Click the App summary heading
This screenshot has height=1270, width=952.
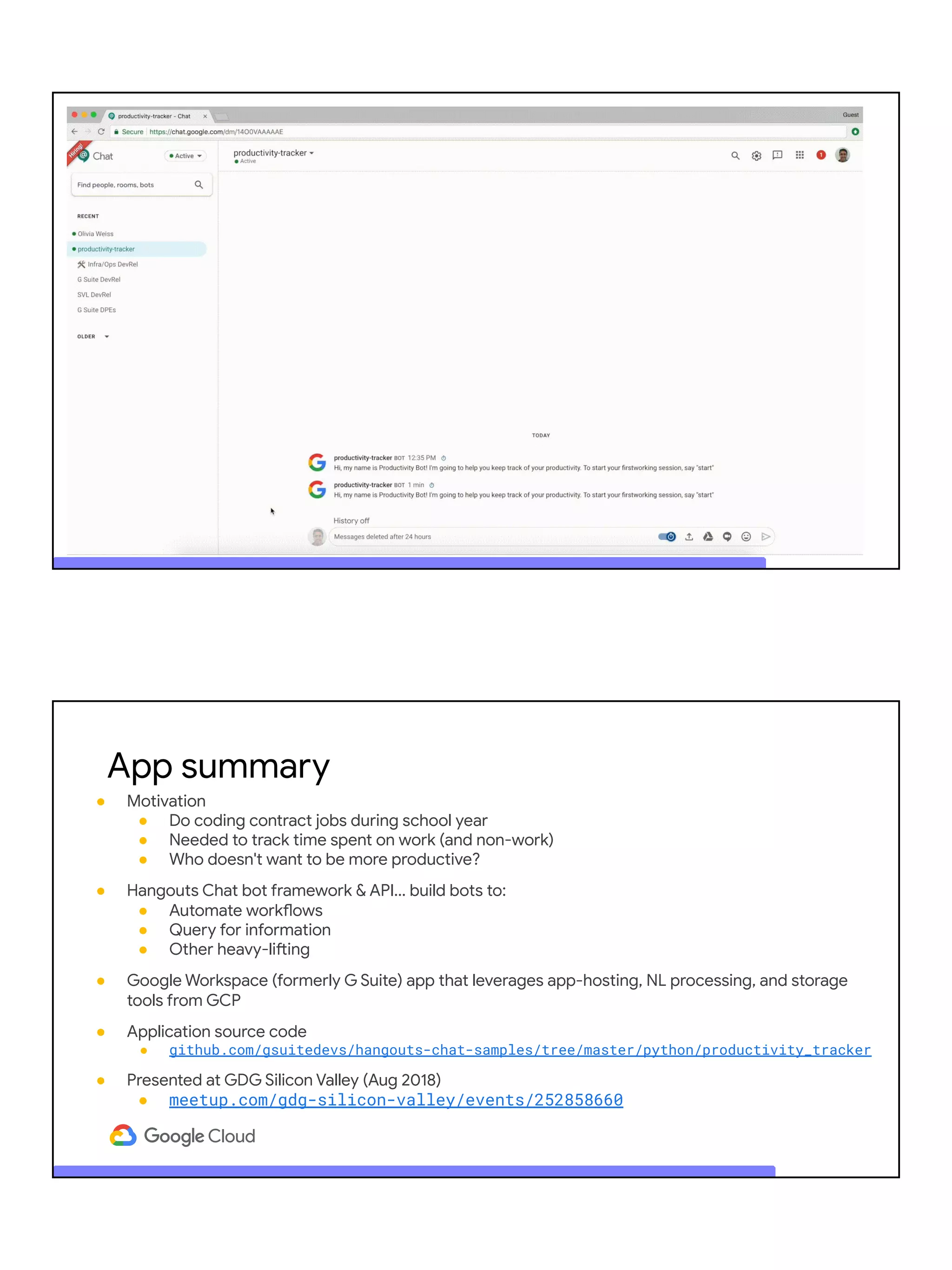[218, 766]
